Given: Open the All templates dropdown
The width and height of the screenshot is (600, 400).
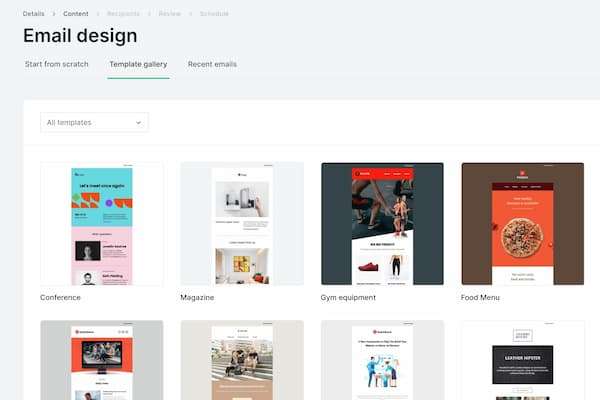Looking at the screenshot, I should click(94, 122).
